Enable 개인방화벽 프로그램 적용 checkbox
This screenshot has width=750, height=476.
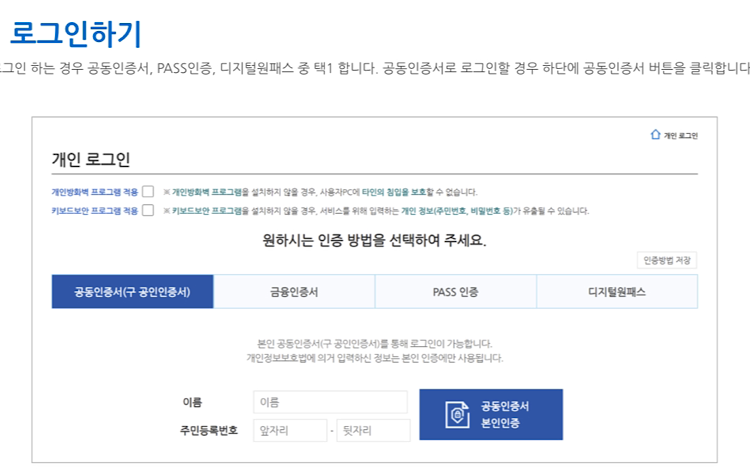[x=148, y=192]
